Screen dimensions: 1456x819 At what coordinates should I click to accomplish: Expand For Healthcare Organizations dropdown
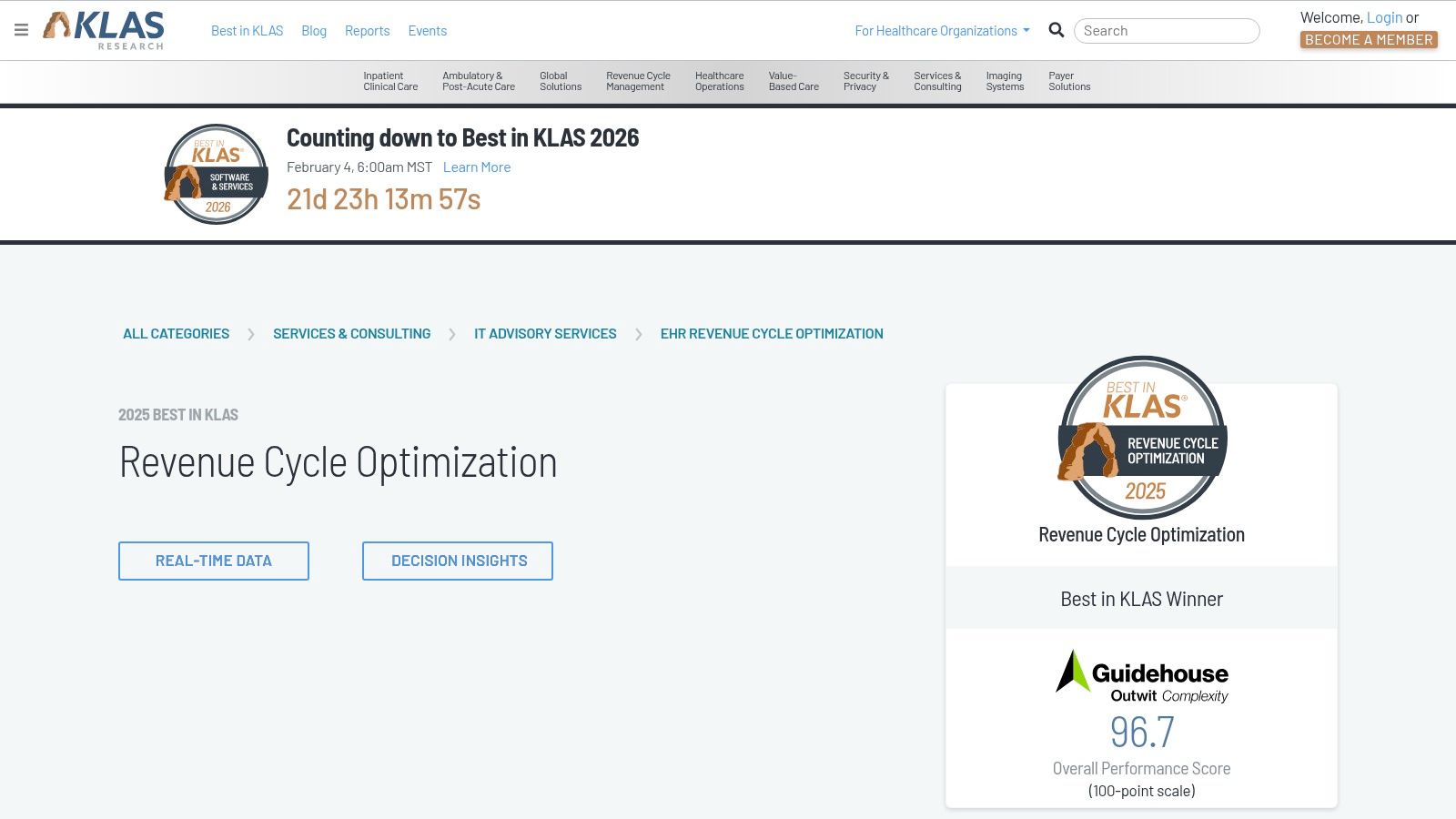(x=942, y=31)
